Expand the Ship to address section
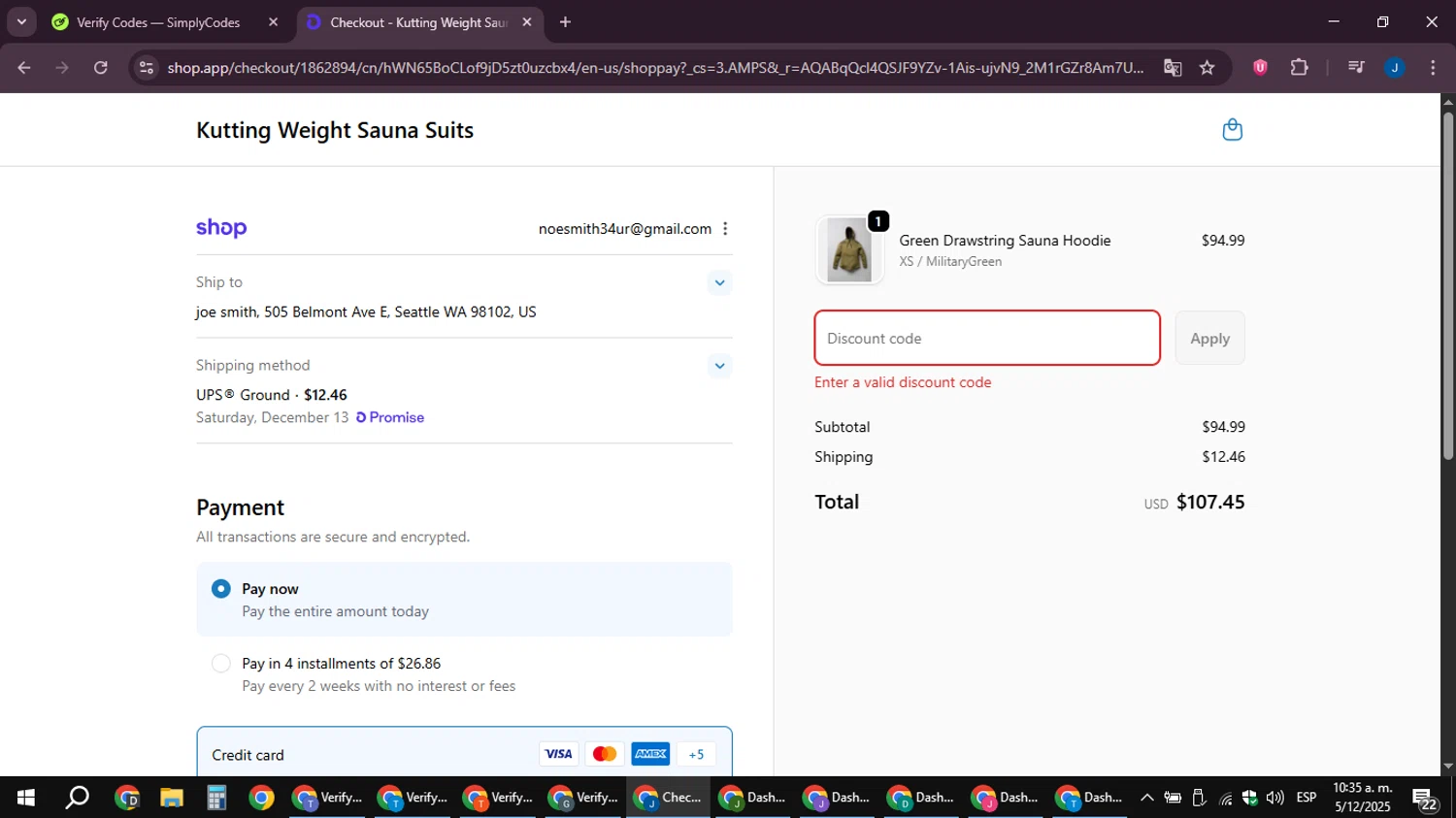 719,283
